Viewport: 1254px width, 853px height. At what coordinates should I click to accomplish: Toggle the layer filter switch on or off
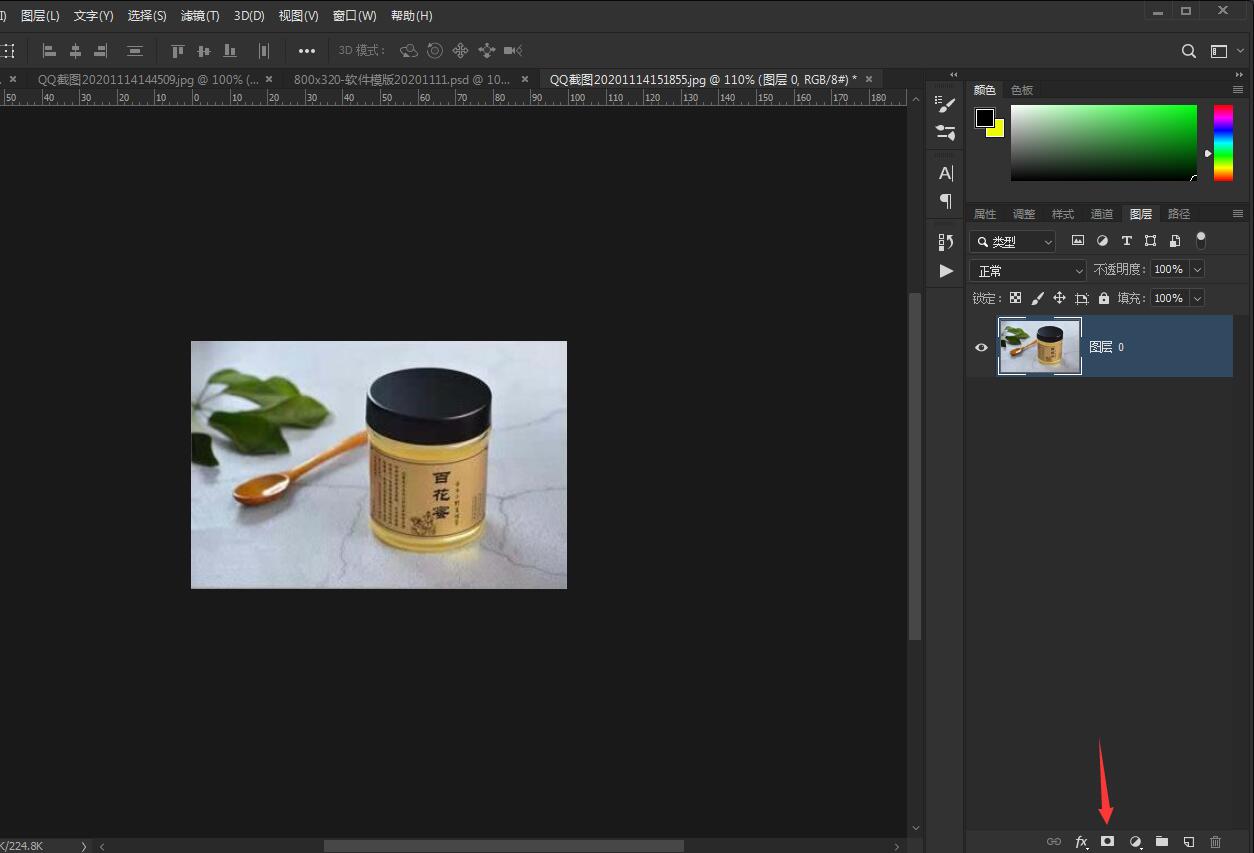(x=1201, y=240)
